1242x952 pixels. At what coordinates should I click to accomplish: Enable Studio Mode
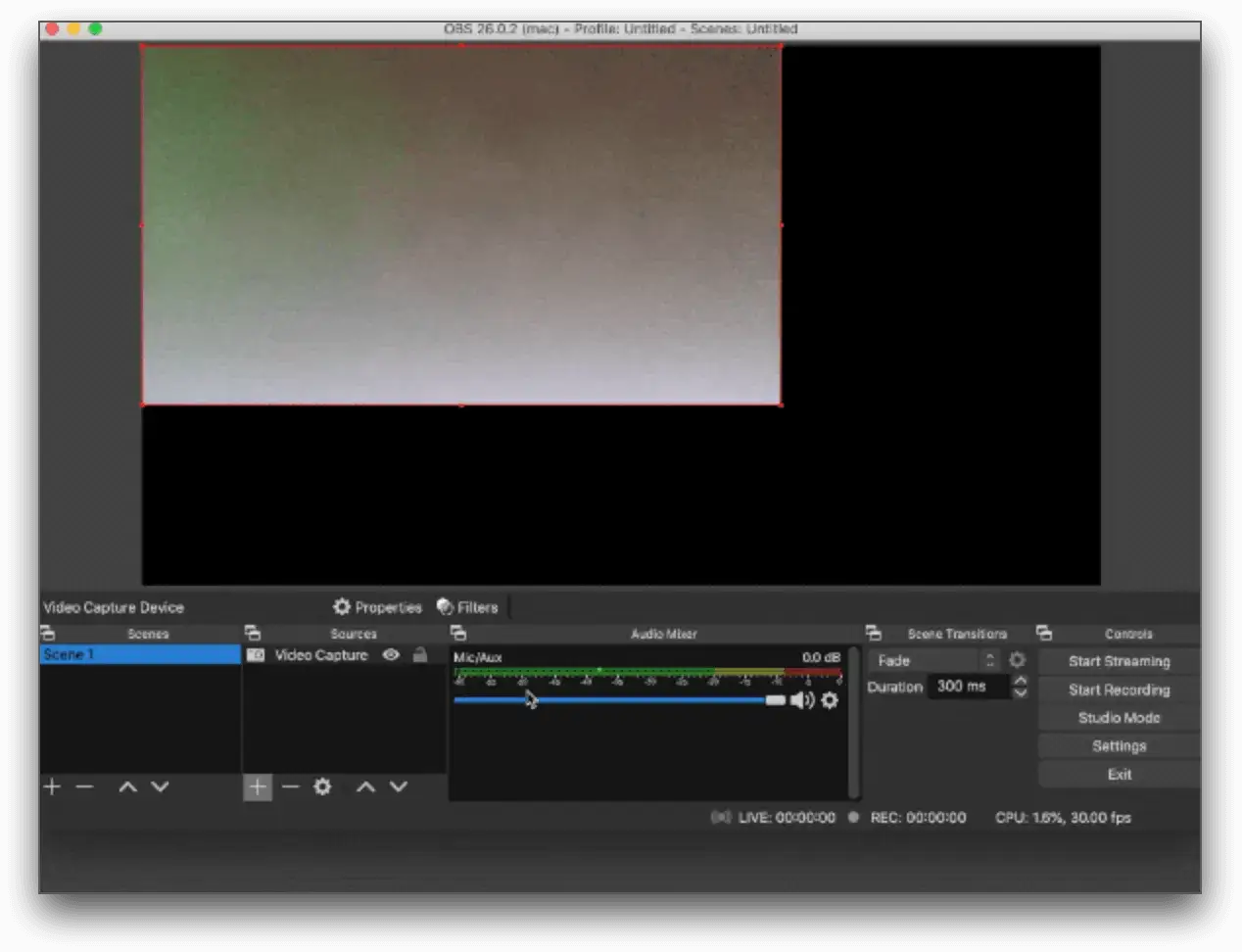(x=1118, y=717)
